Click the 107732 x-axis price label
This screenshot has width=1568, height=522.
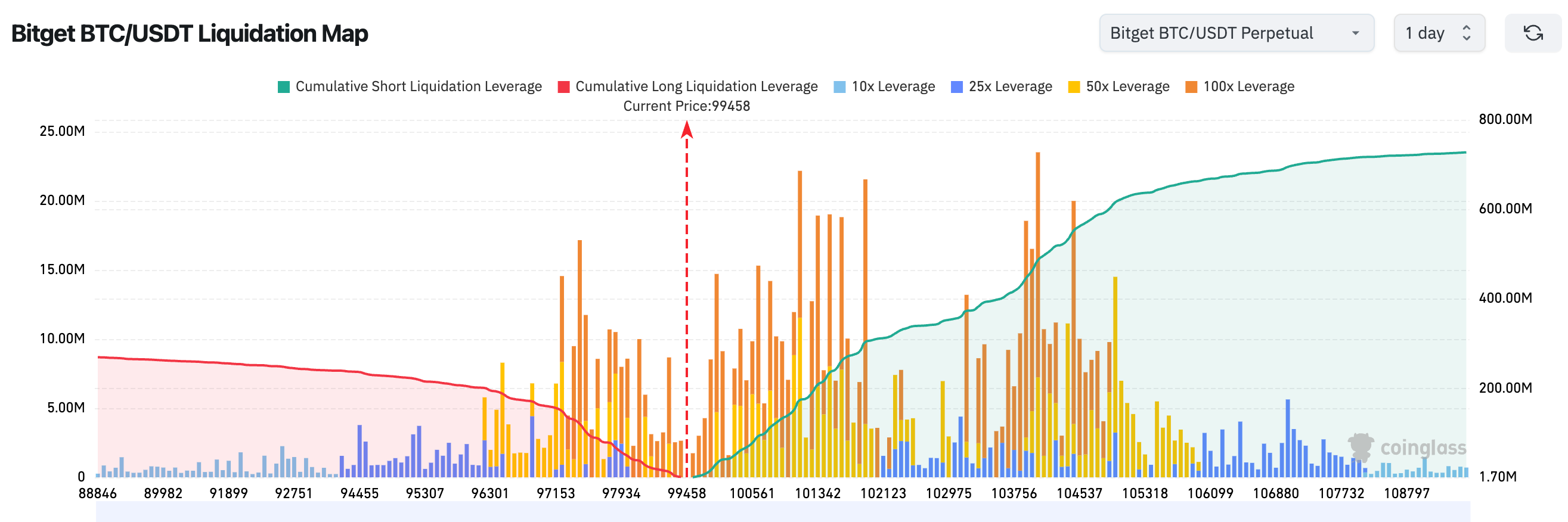click(x=1341, y=493)
